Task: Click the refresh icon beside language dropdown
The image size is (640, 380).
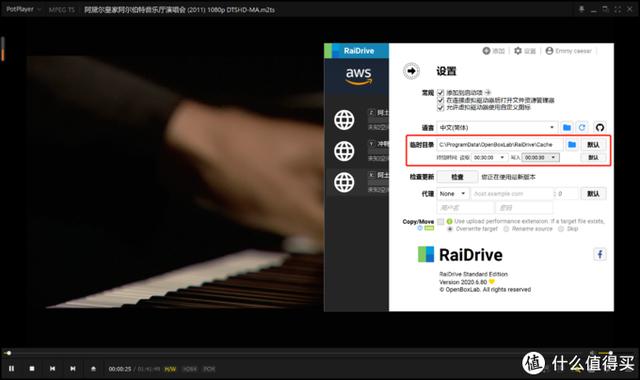Action: 582,127
